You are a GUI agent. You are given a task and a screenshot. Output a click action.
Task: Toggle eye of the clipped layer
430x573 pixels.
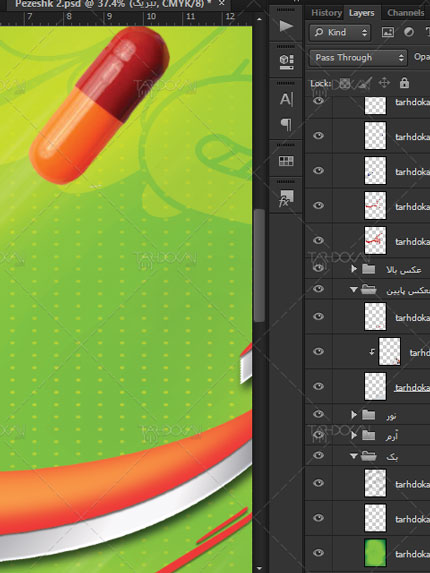click(319, 352)
